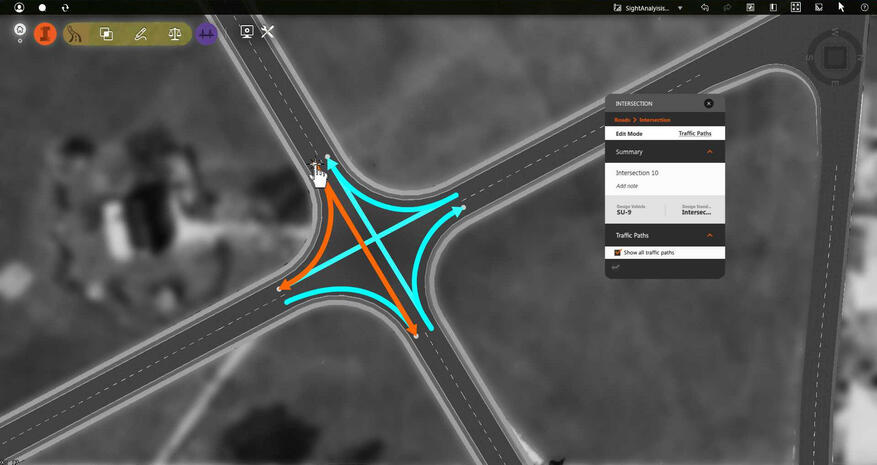This screenshot has height=465, width=877.
Task: Click the purple bridge design icon
Action: [207, 33]
